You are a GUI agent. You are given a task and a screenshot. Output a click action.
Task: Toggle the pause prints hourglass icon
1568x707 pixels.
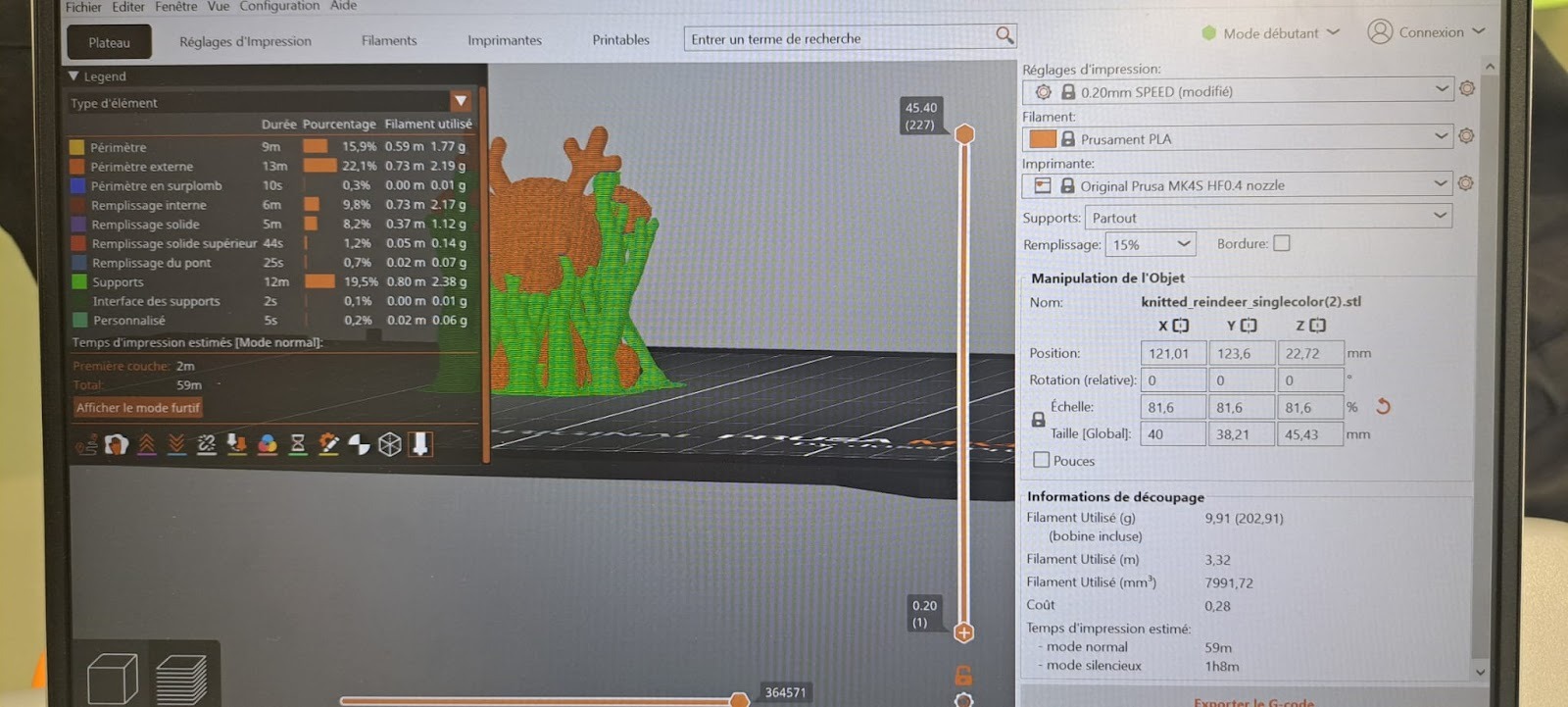[x=298, y=445]
